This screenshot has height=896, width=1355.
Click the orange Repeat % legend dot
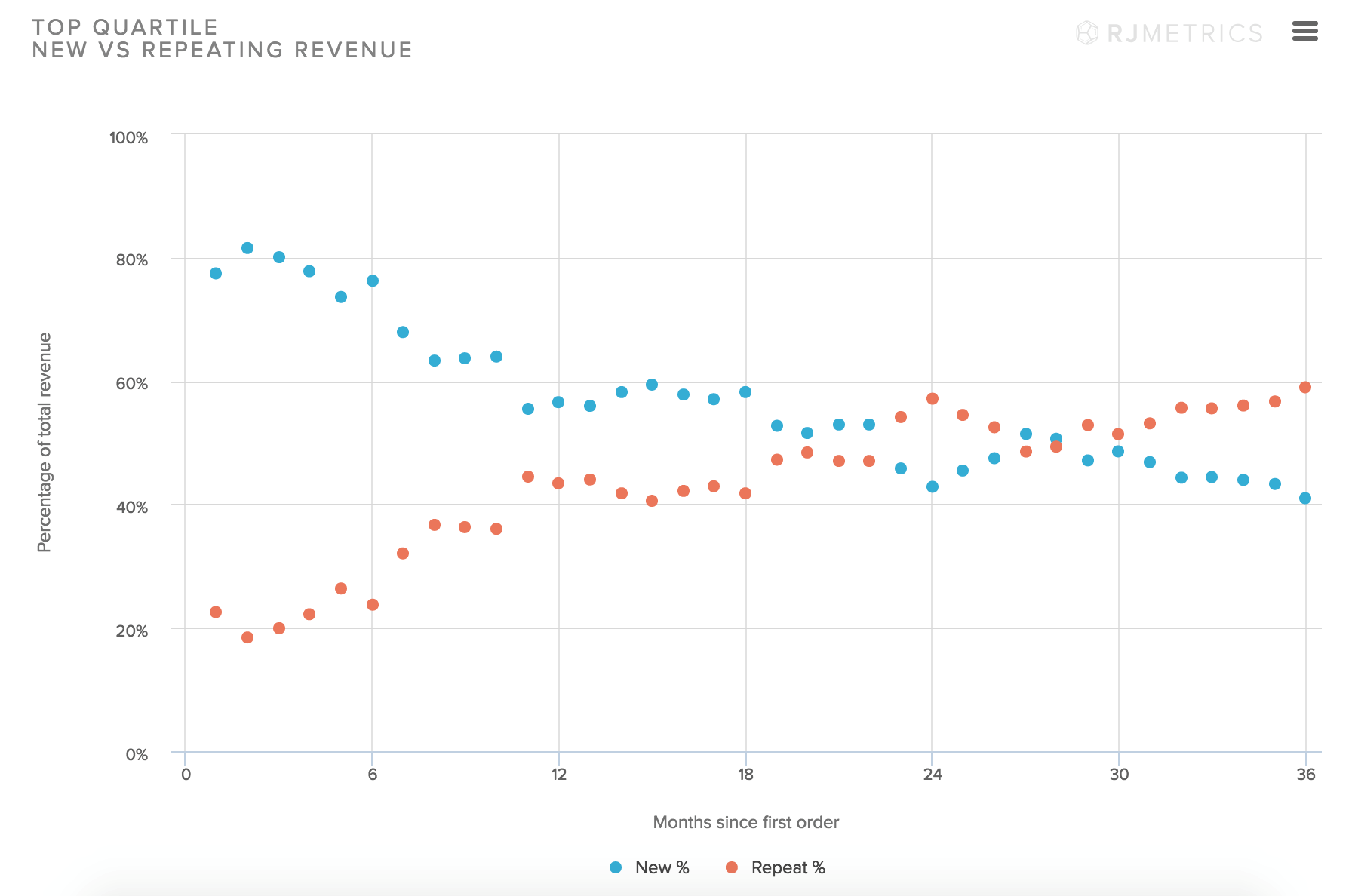(731, 867)
